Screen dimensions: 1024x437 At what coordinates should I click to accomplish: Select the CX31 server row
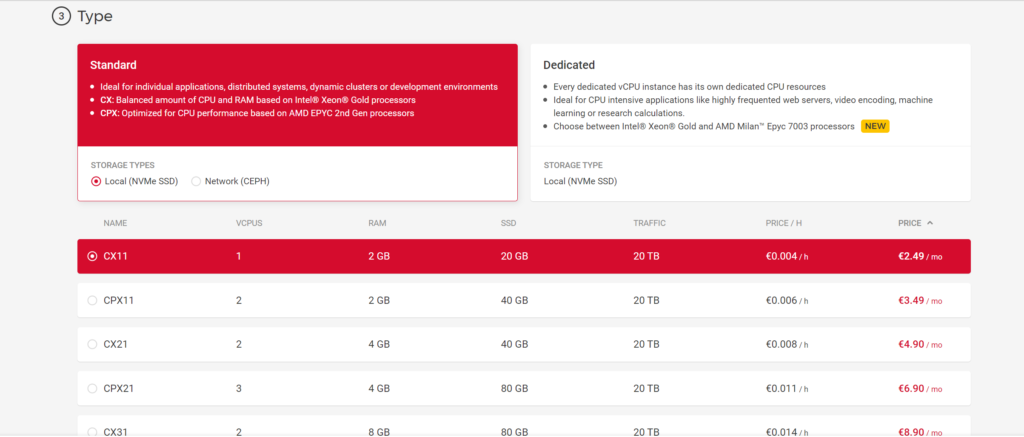coord(93,430)
